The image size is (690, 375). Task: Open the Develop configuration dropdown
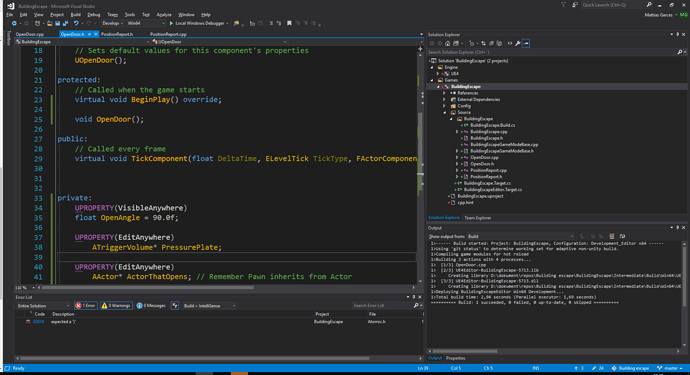(112, 23)
